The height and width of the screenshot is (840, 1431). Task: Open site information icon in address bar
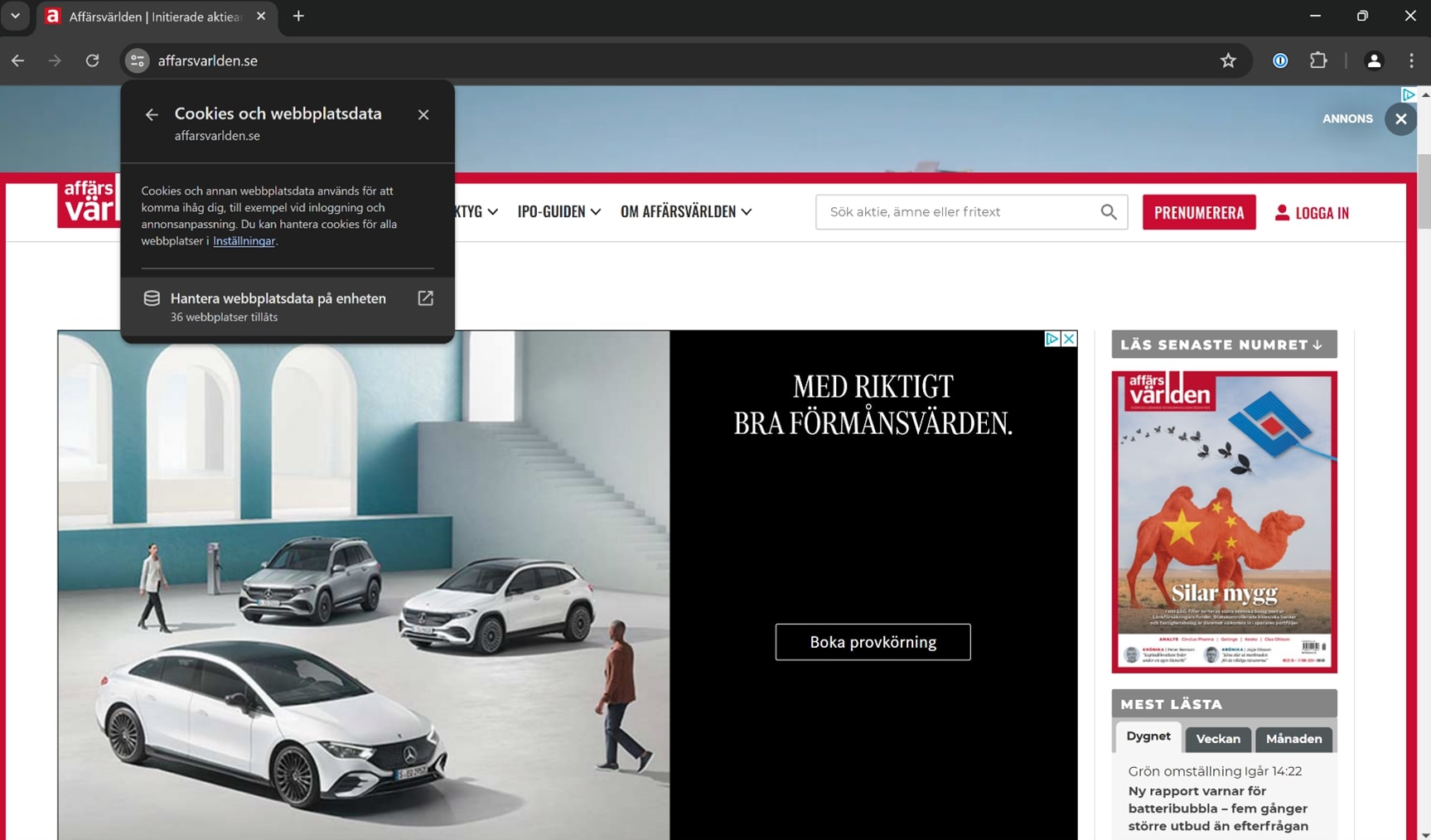point(137,60)
